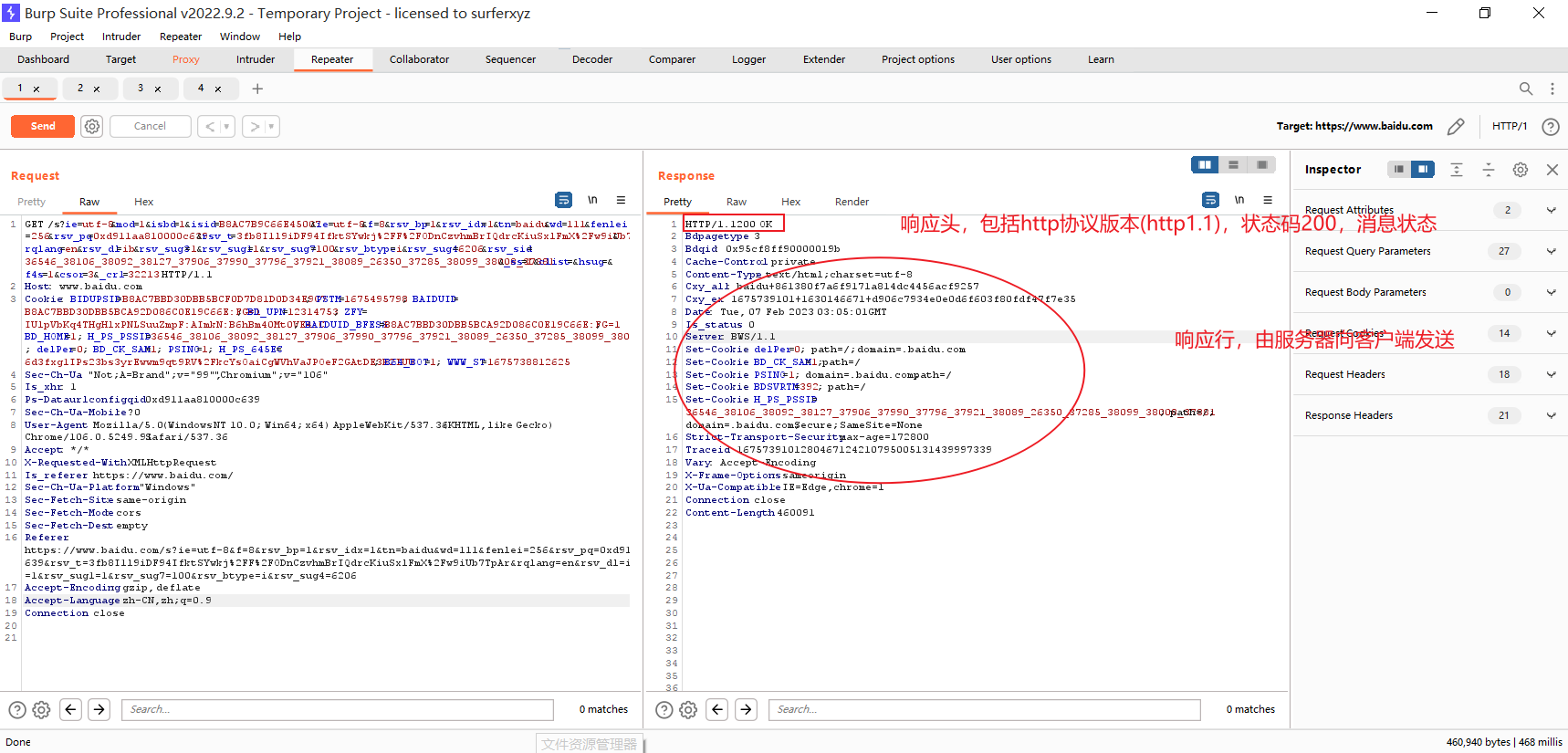Edit target with the pencil icon
This screenshot has width=1568, height=753.
(1456, 126)
